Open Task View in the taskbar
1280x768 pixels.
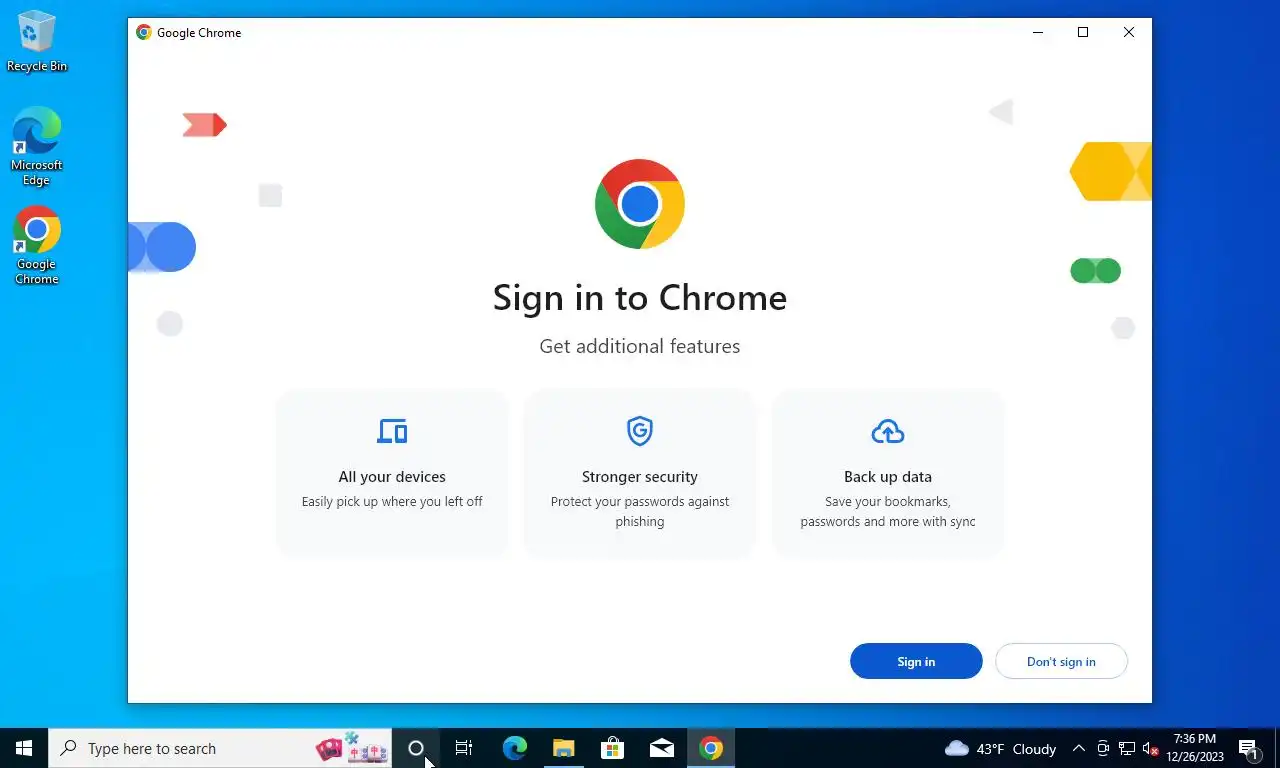(x=464, y=748)
